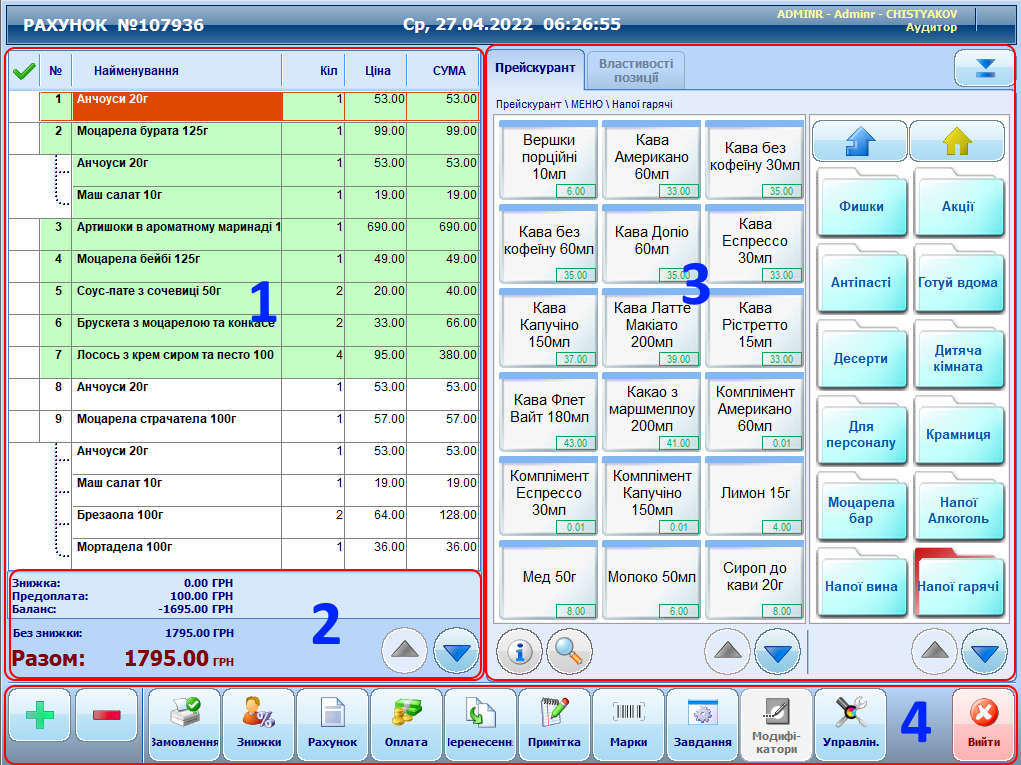The image size is (1021, 765).
Task: Click the green plus add quantity button
Action: [40, 714]
